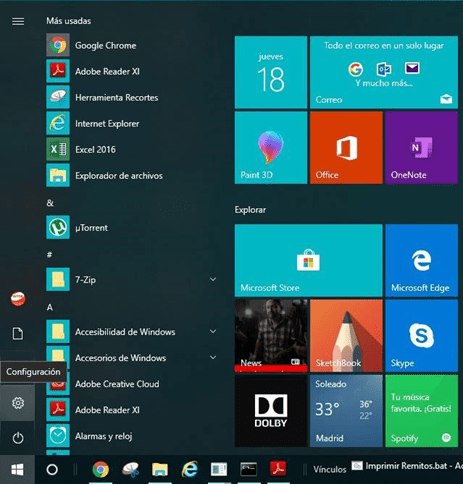Open the command prompt window on taskbar
The height and width of the screenshot is (484, 463).
click(249, 469)
